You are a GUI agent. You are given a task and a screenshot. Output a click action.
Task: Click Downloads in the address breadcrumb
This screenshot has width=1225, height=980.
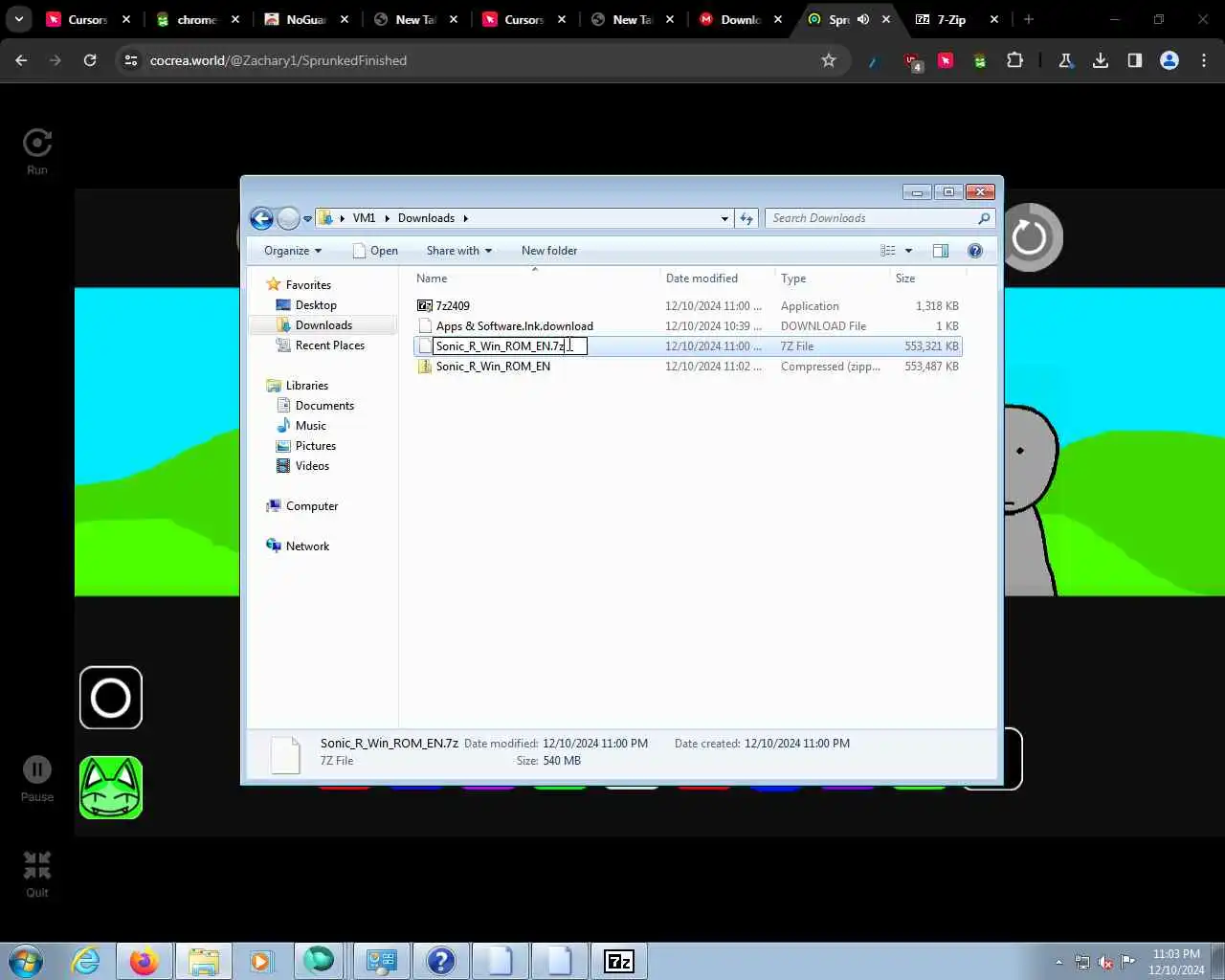click(426, 218)
